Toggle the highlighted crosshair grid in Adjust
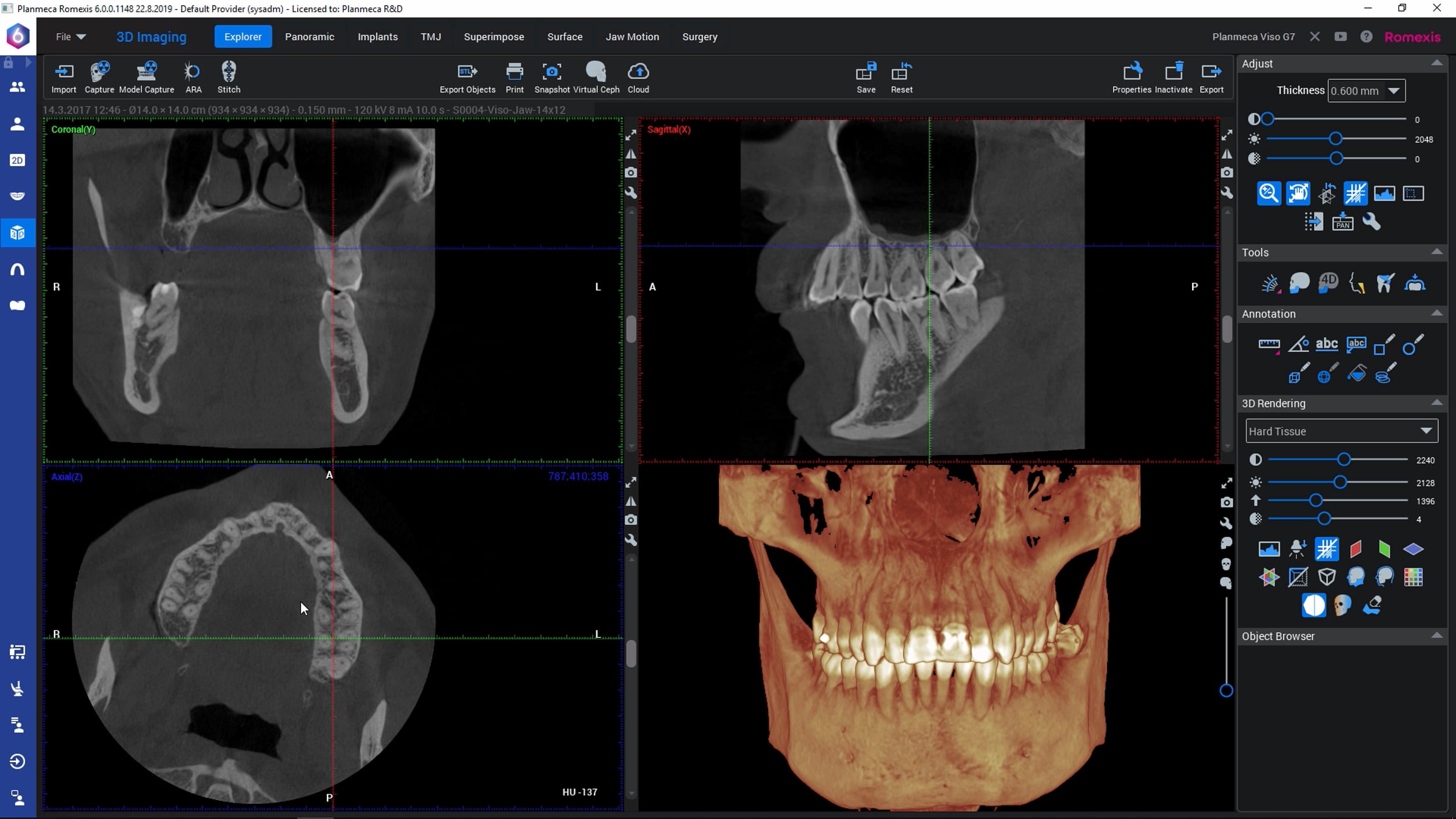 [x=1355, y=194]
